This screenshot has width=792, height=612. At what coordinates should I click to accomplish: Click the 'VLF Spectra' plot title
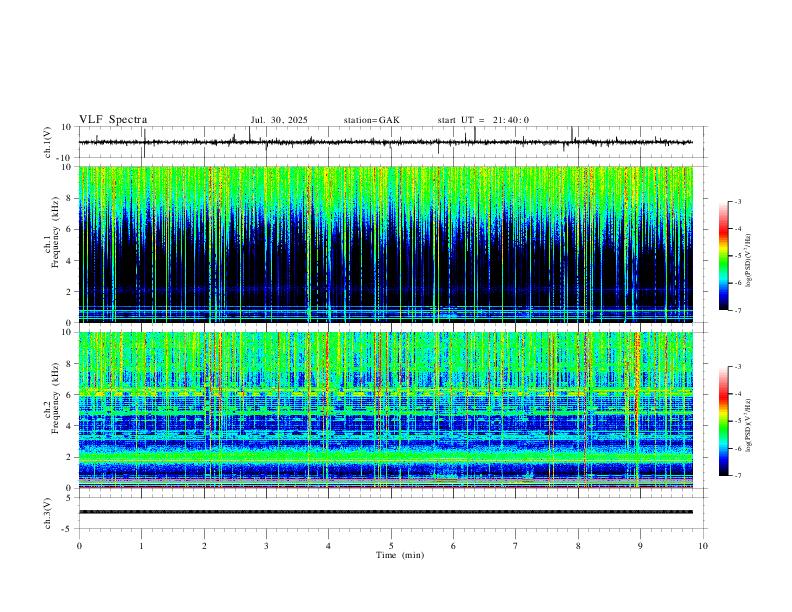point(113,120)
